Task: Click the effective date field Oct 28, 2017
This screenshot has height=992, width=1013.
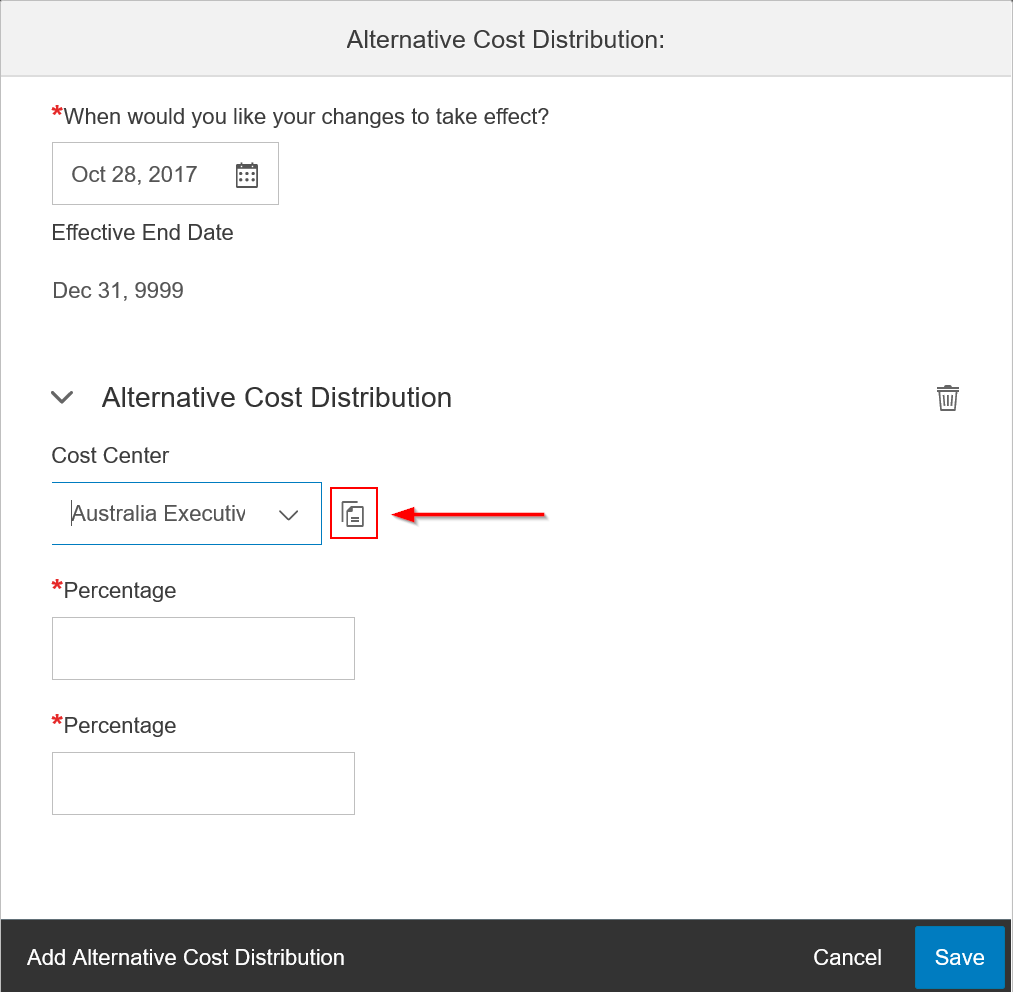Action: point(165,174)
